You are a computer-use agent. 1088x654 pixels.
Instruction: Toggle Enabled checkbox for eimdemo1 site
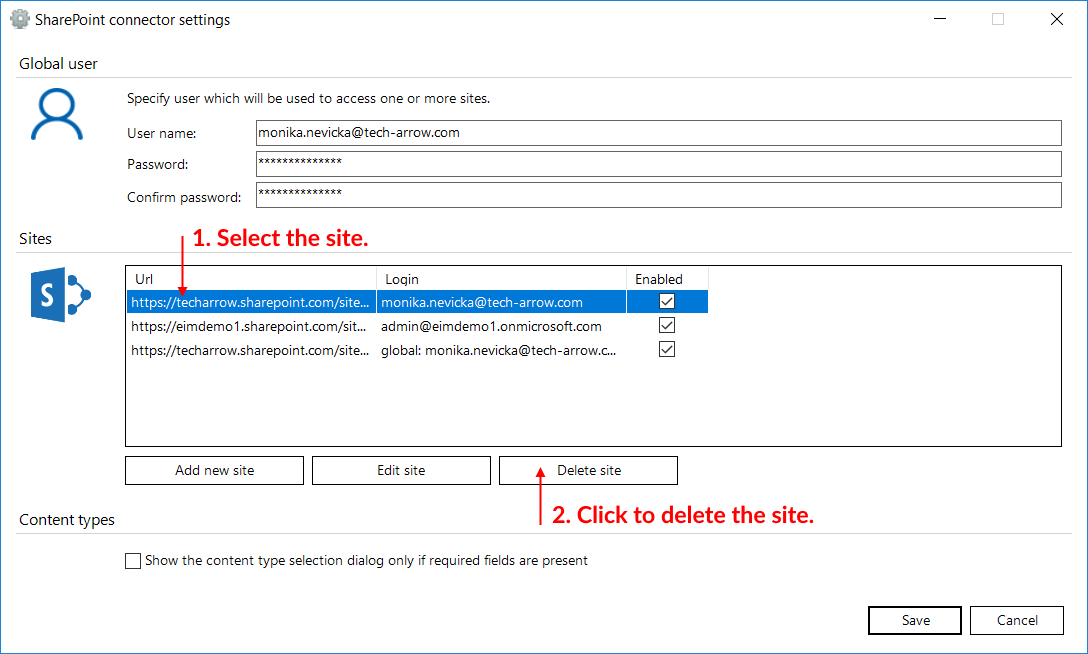tap(667, 326)
